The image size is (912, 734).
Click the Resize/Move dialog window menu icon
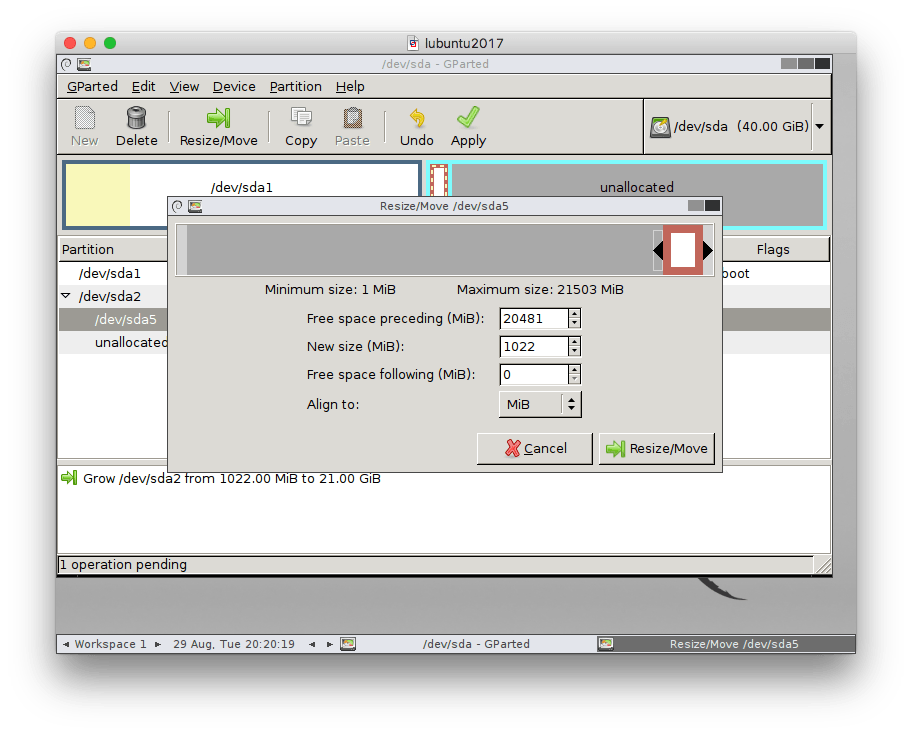[x=177, y=206]
